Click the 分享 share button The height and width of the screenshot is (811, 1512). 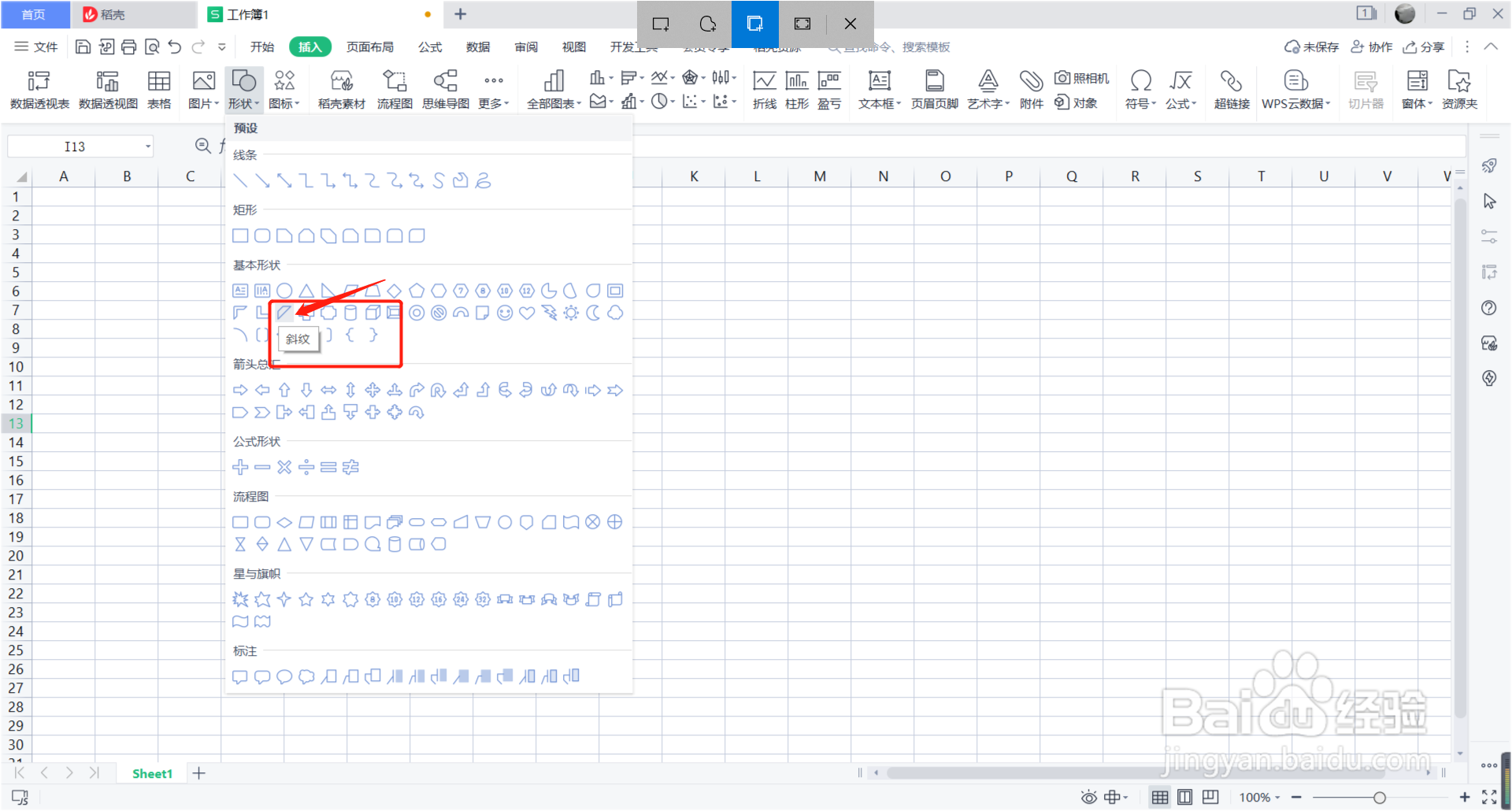pos(1424,47)
